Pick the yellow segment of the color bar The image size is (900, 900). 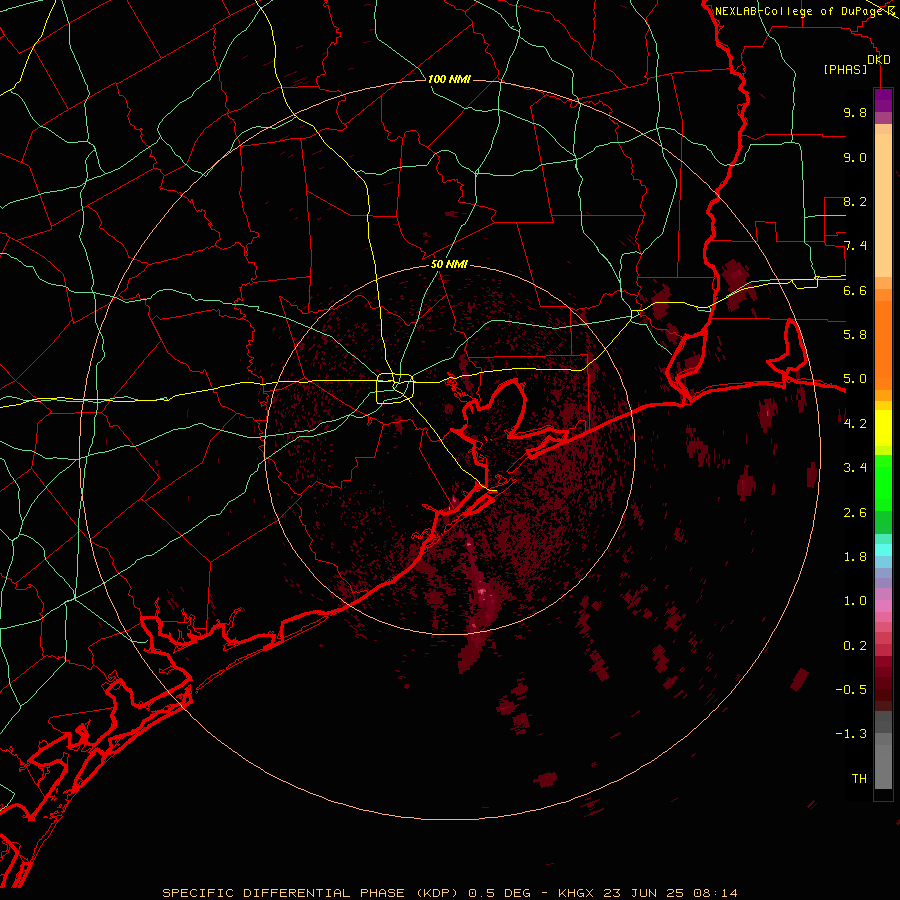883,428
